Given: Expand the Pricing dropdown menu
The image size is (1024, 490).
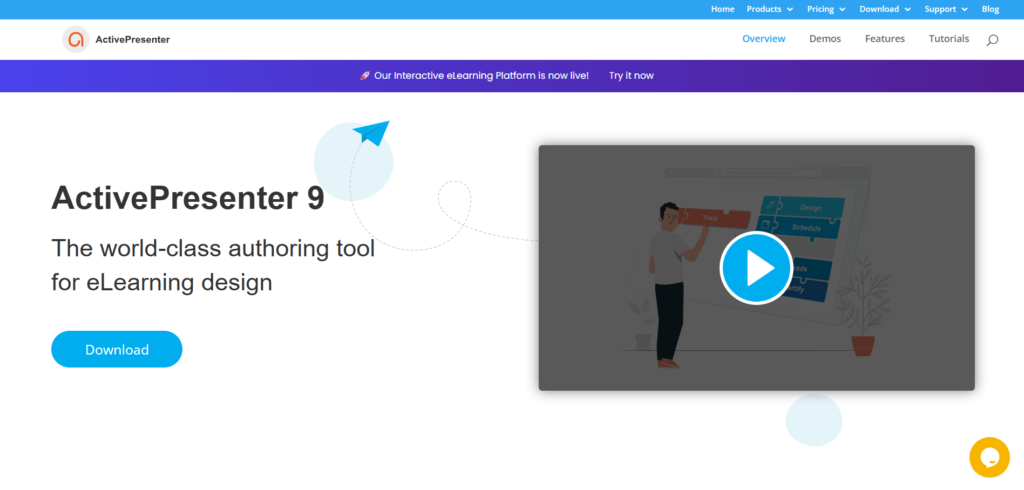Looking at the screenshot, I should (x=826, y=9).
